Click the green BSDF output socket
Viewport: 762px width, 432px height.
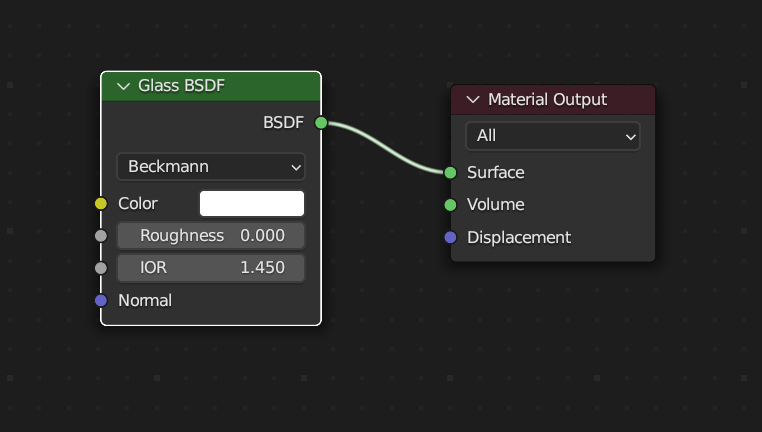(321, 123)
